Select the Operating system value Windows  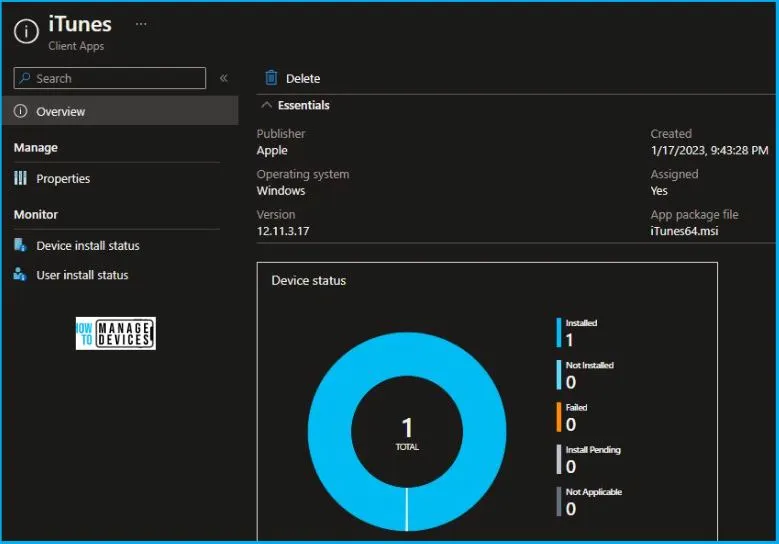(281, 190)
